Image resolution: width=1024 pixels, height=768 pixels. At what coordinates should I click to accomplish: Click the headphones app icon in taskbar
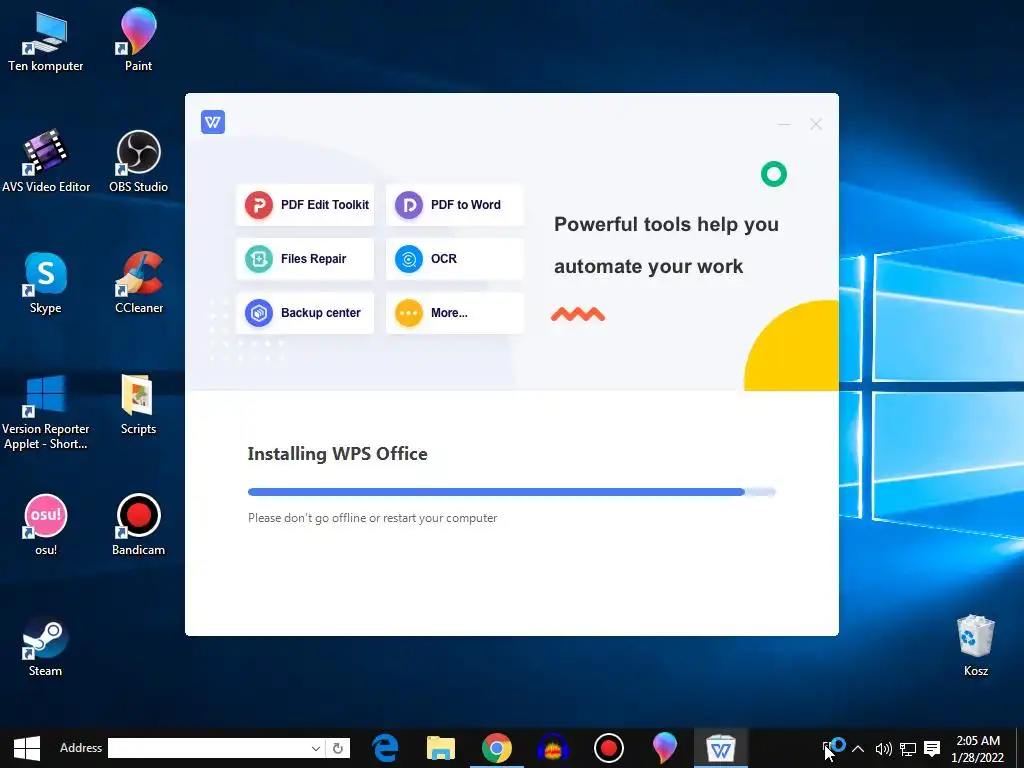(552, 748)
